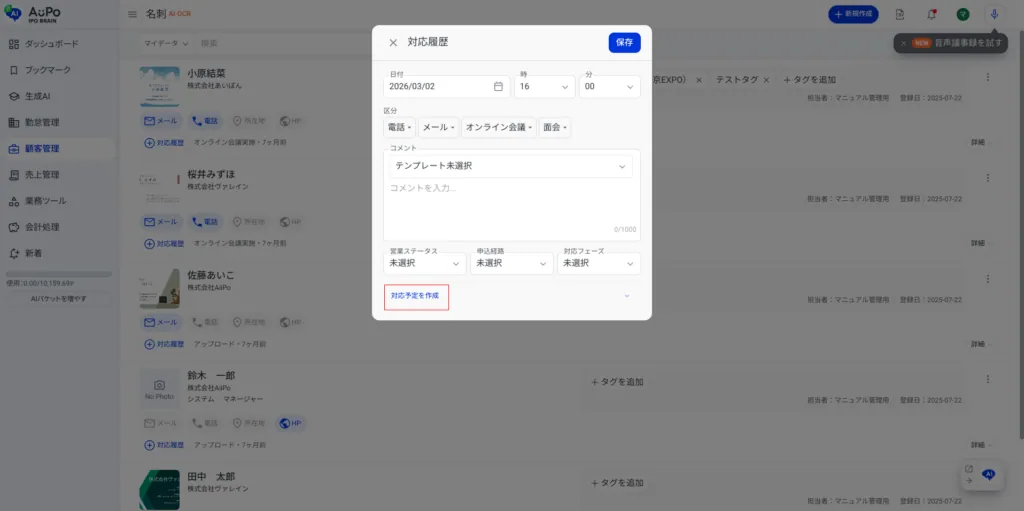The height and width of the screenshot is (511, 1024).
Task: Open the 対応フェーズ dropdown
Action: (599, 263)
